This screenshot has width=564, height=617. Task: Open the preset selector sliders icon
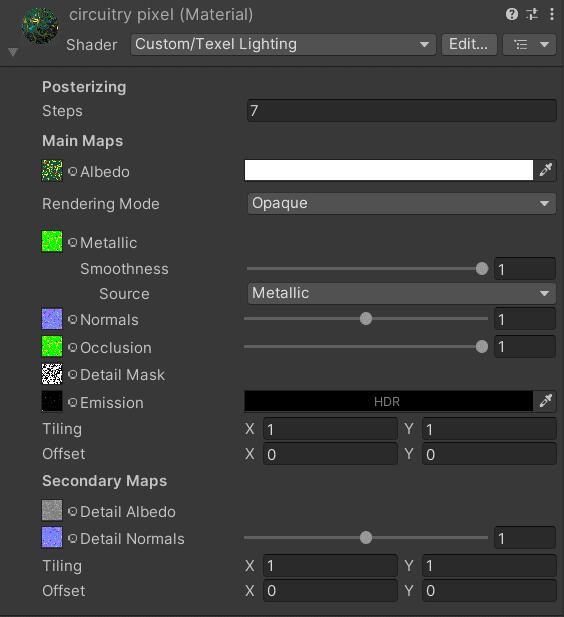pos(532,15)
